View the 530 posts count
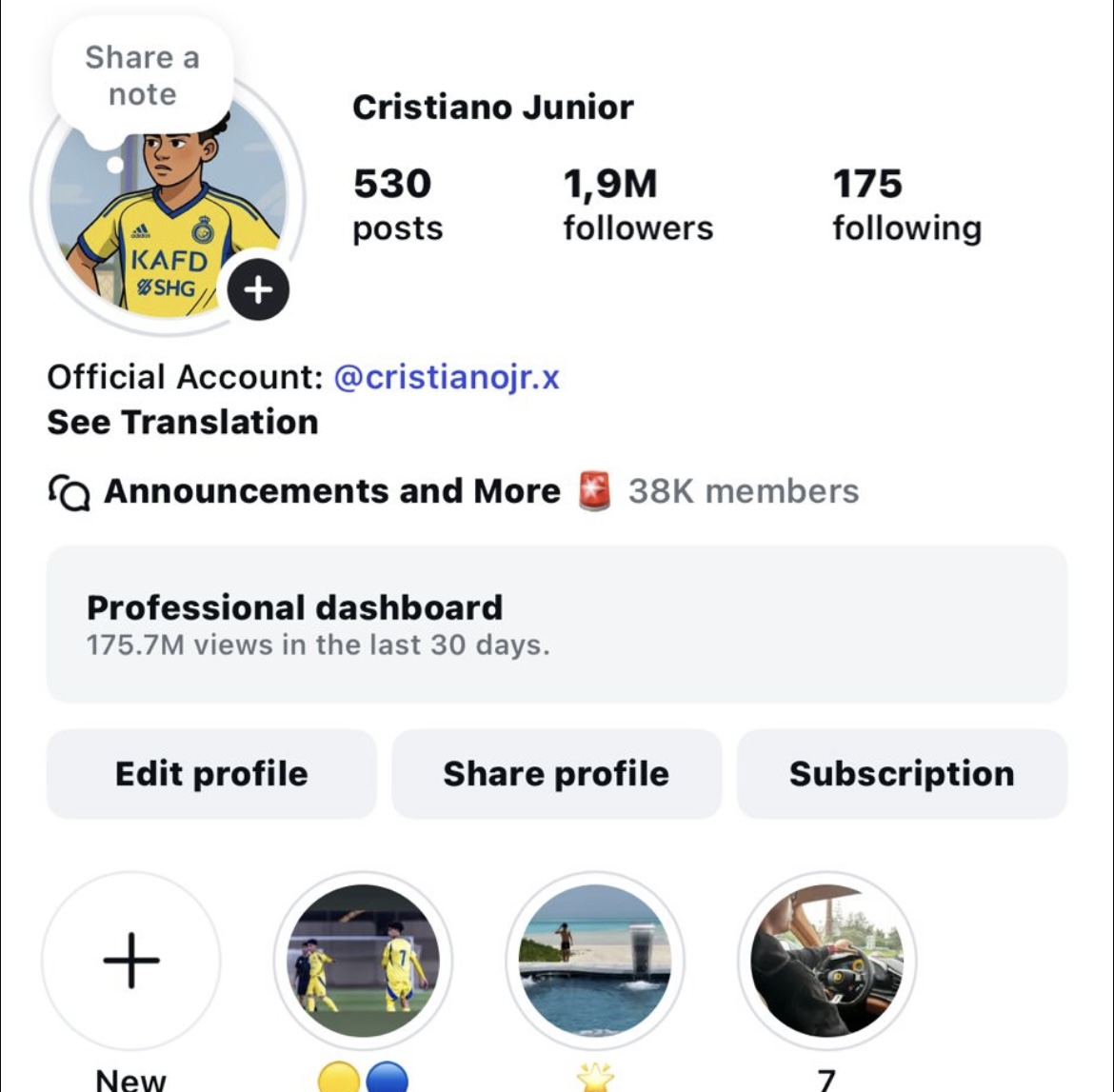 click(398, 205)
